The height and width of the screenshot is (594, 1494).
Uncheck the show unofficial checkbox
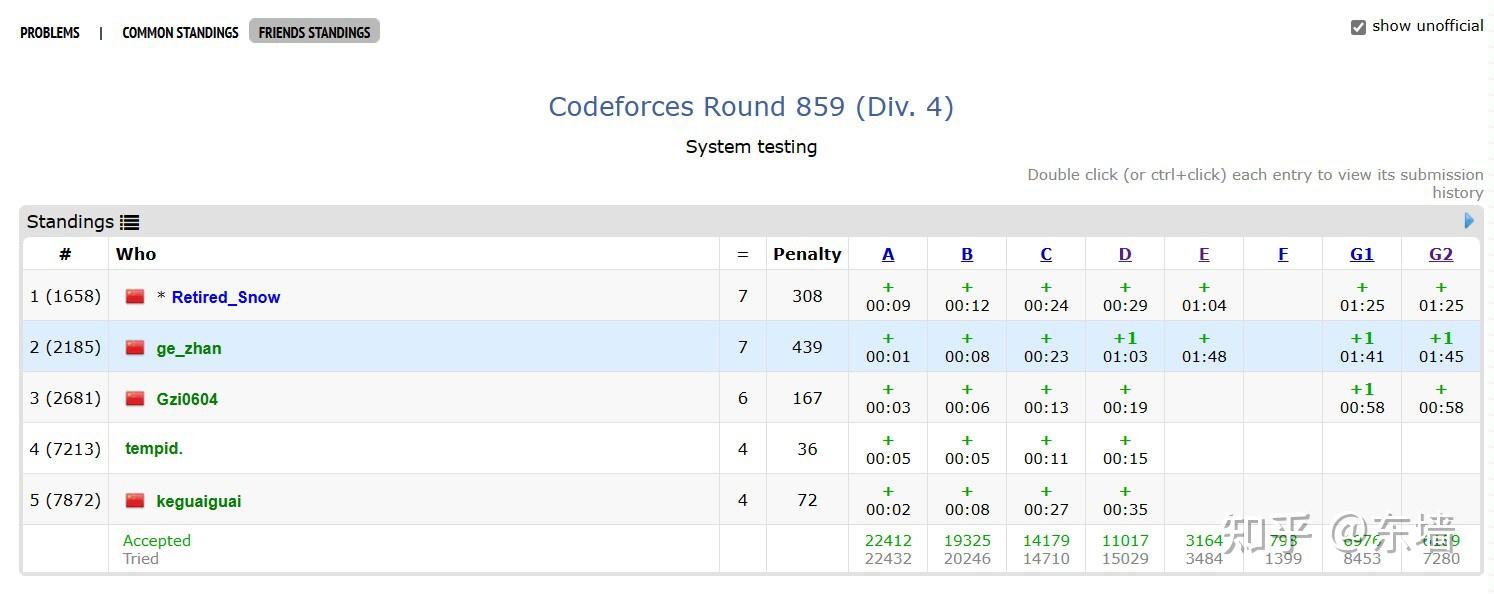(1358, 26)
